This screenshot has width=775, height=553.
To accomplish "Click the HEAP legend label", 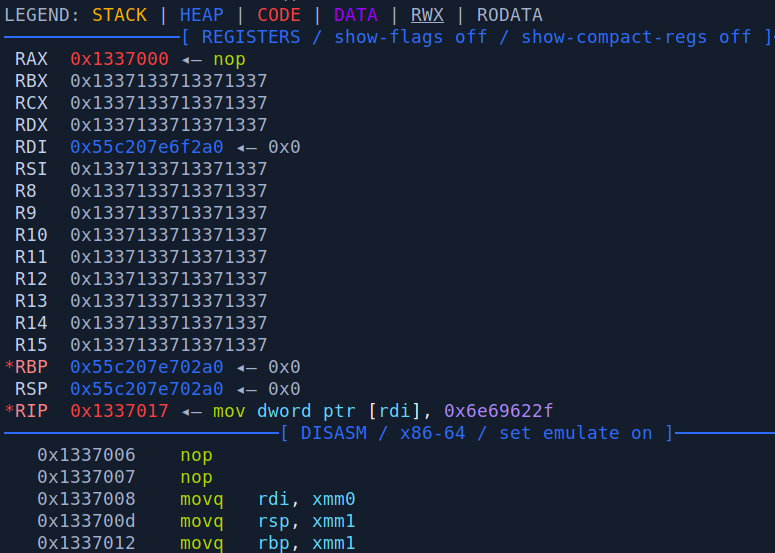I will click(x=201, y=15).
